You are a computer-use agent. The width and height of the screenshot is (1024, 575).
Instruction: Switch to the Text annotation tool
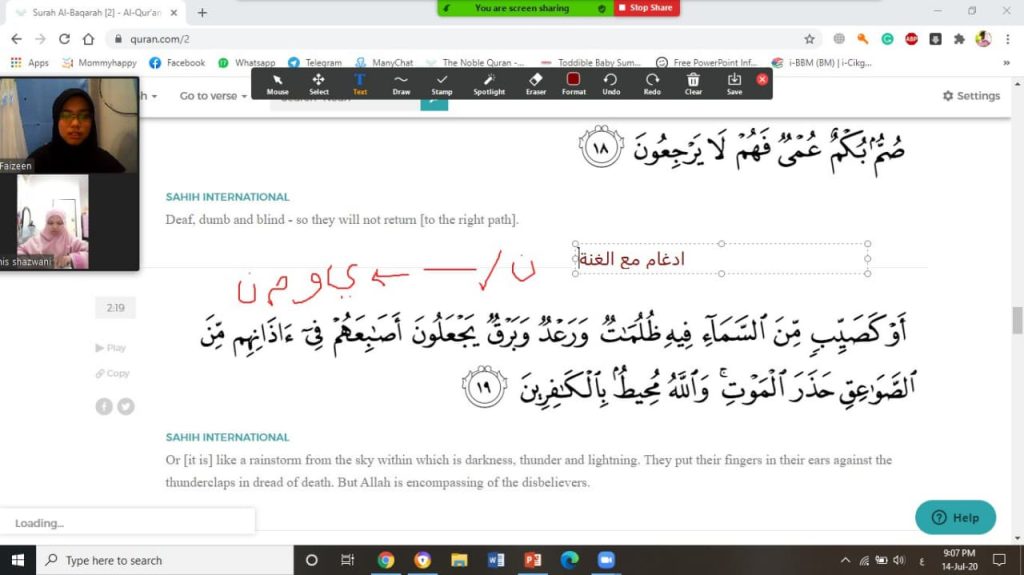[360, 83]
